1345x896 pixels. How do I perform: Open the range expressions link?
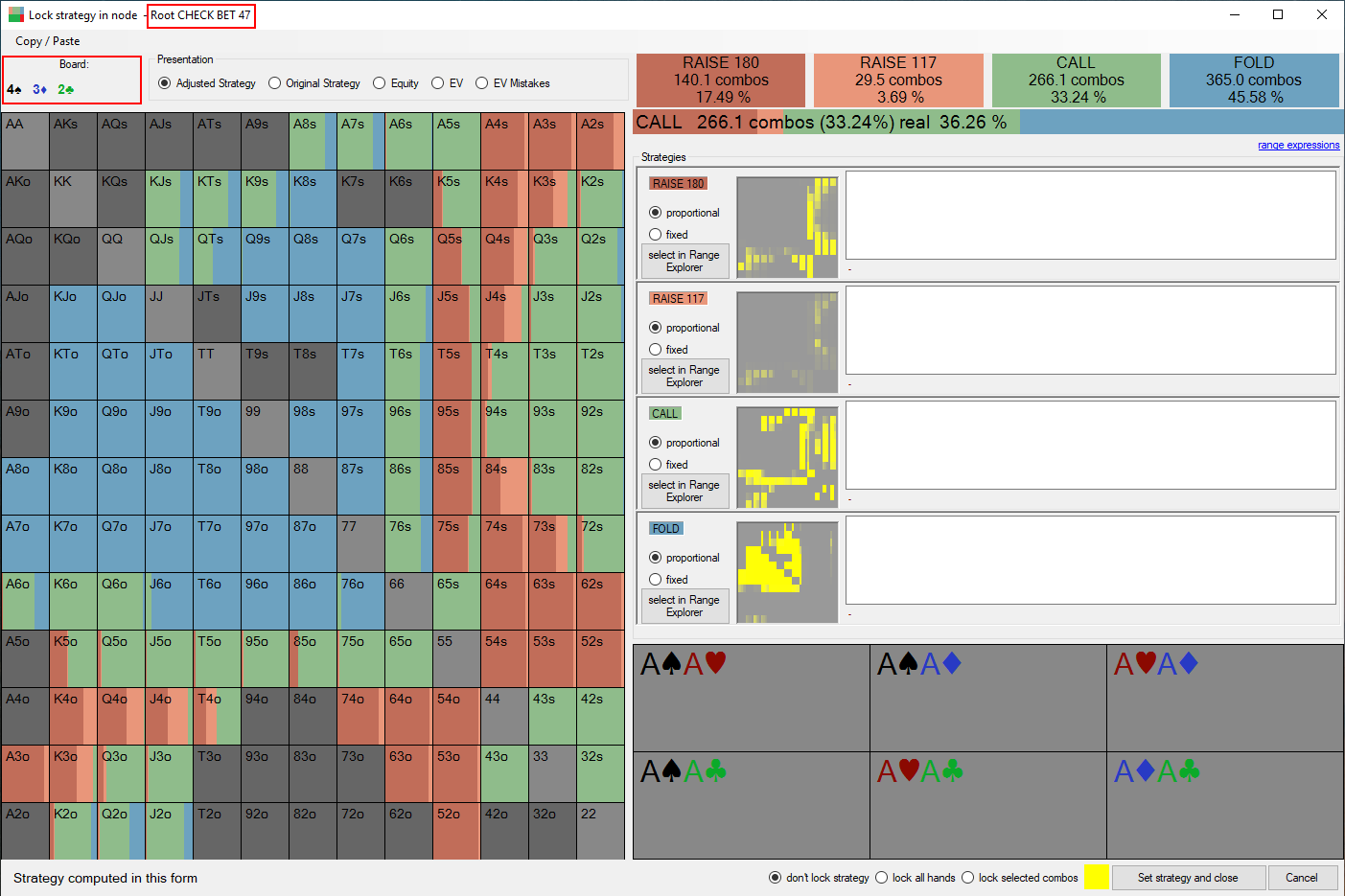click(1298, 146)
